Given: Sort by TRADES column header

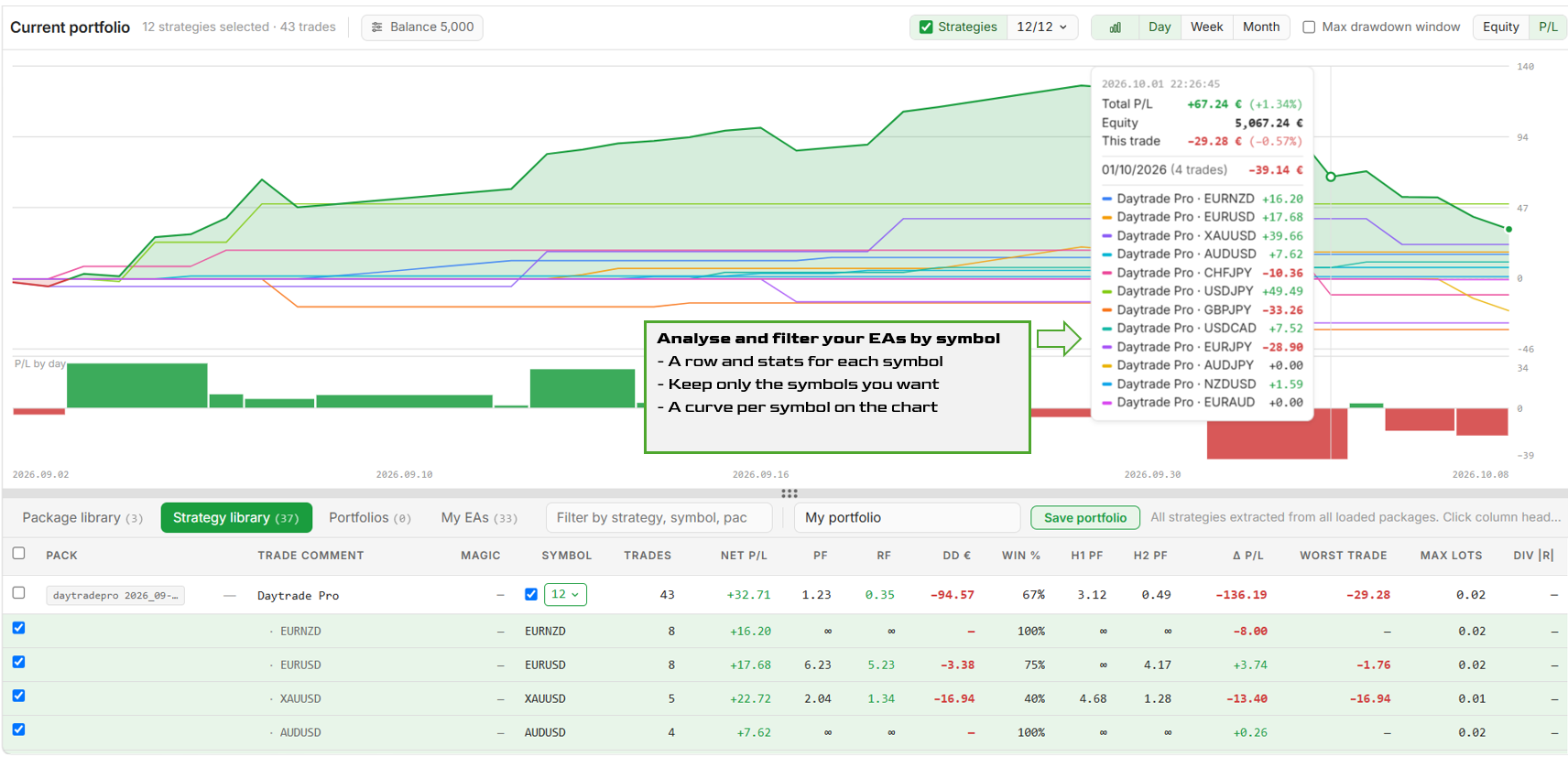Looking at the screenshot, I should coord(648,556).
